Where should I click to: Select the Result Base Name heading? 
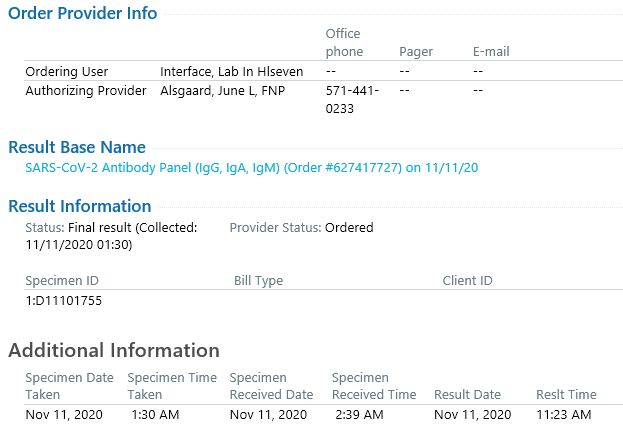pyautogui.click(x=77, y=147)
